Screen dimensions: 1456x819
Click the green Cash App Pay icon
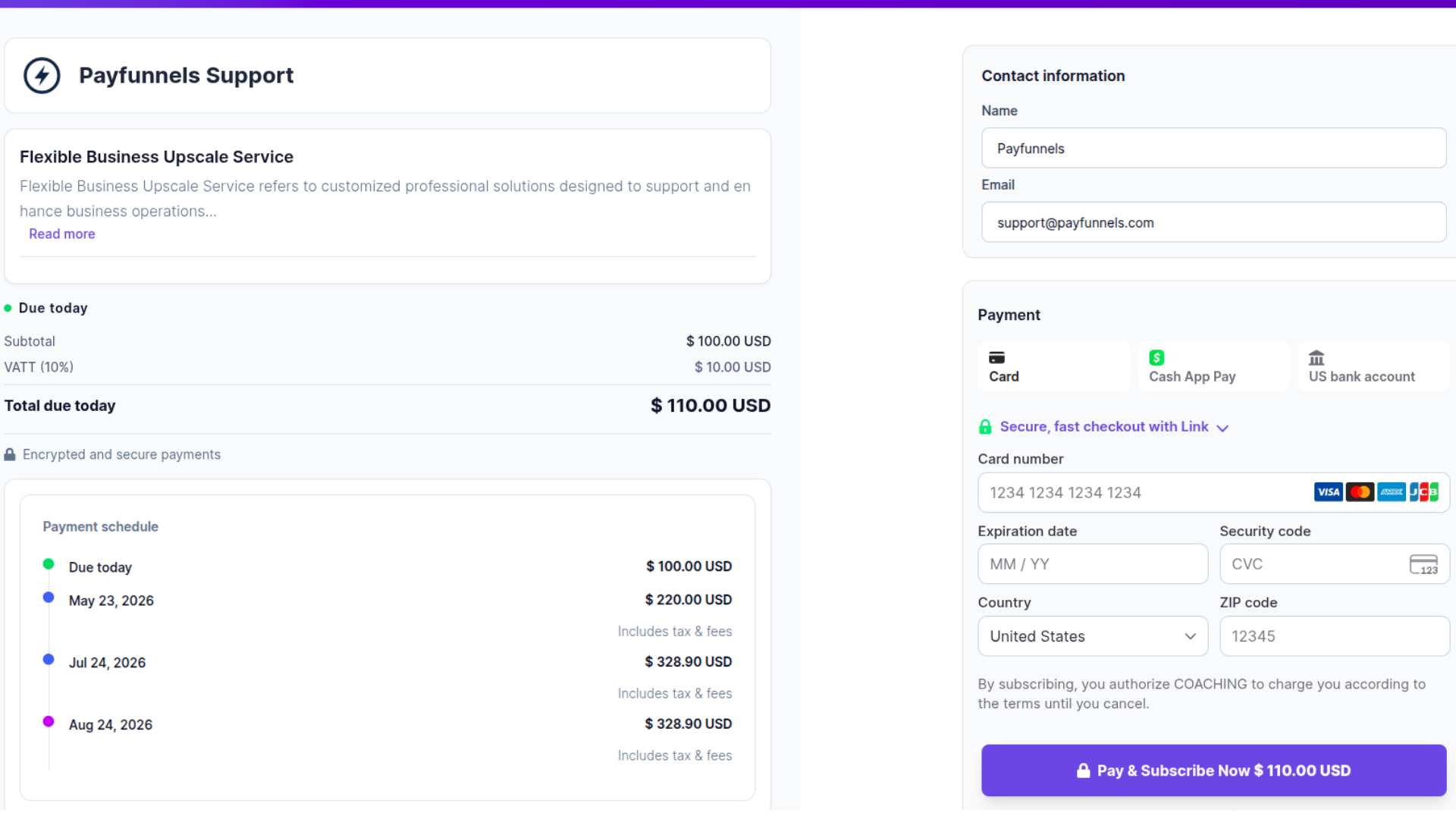coord(1156,357)
